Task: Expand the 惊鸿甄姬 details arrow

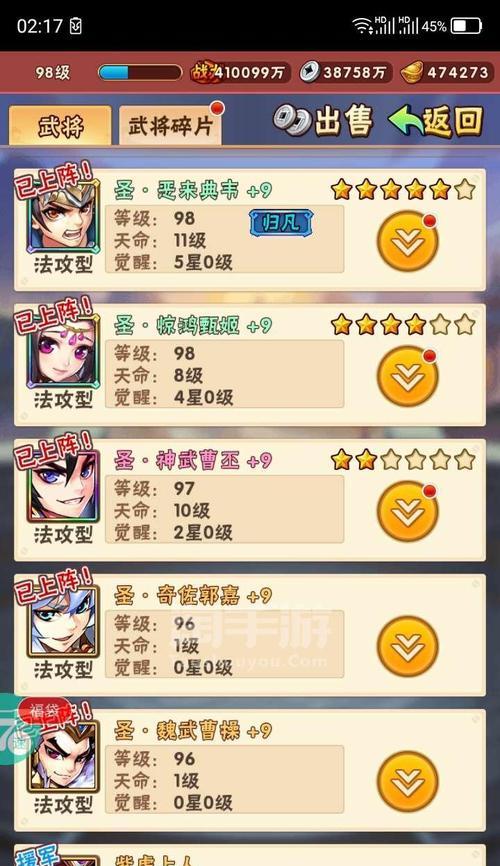Action: [408, 376]
